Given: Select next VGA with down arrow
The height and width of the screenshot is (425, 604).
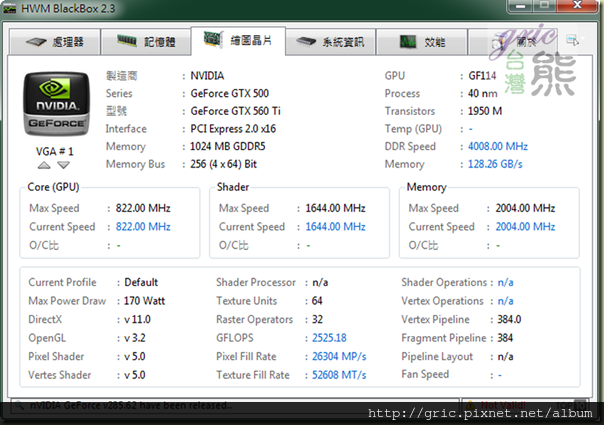Looking at the screenshot, I should click(x=64, y=165).
